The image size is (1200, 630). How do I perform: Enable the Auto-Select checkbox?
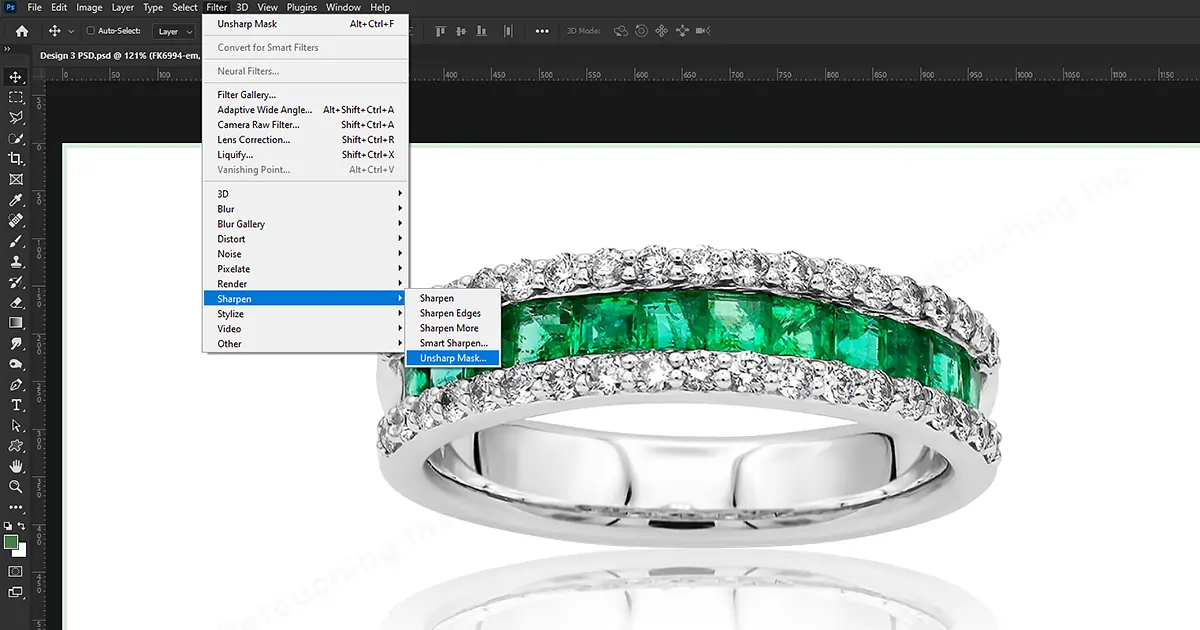click(x=90, y=31)
